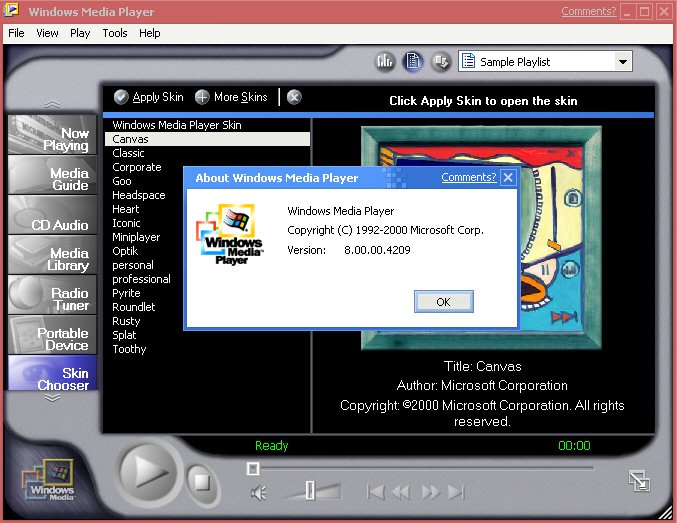Click the fast forward button

click(x=430, y=492)
